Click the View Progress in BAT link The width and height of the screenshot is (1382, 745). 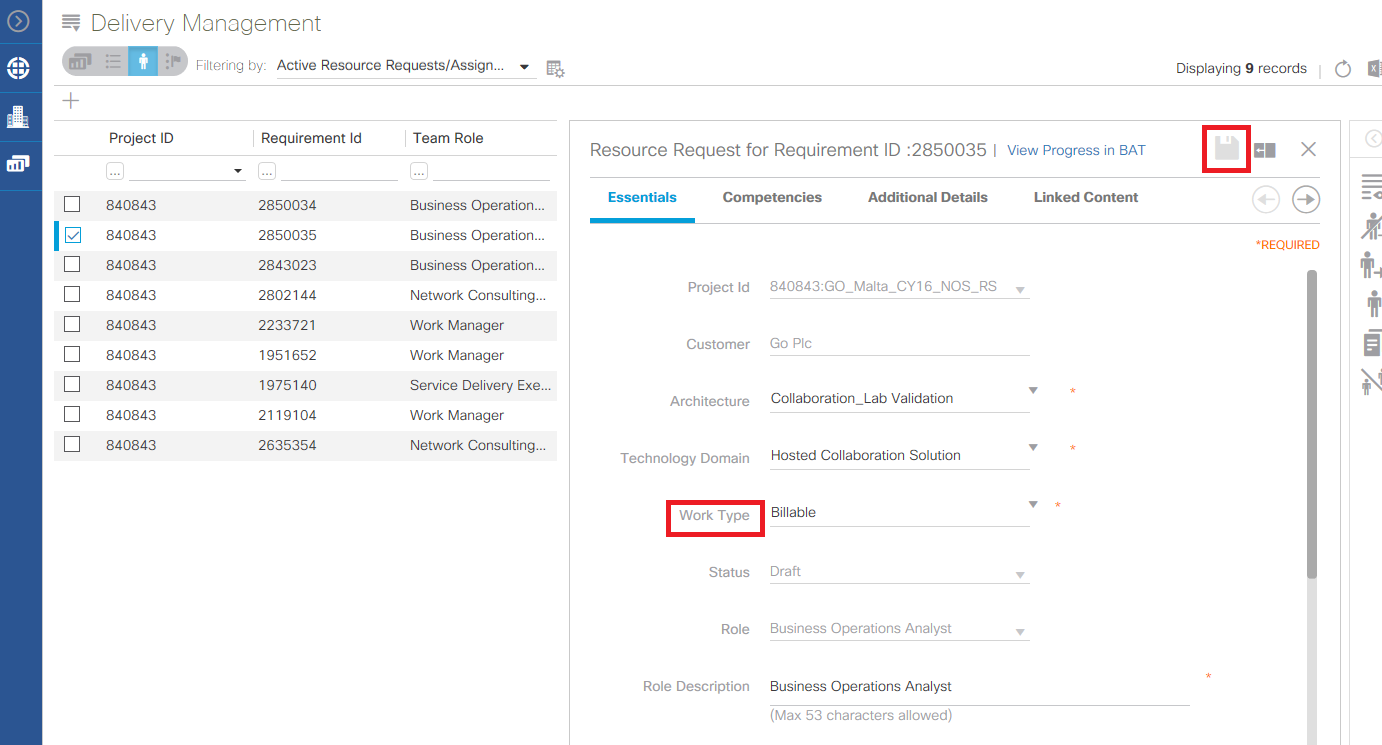click(x=1076, y=150)
